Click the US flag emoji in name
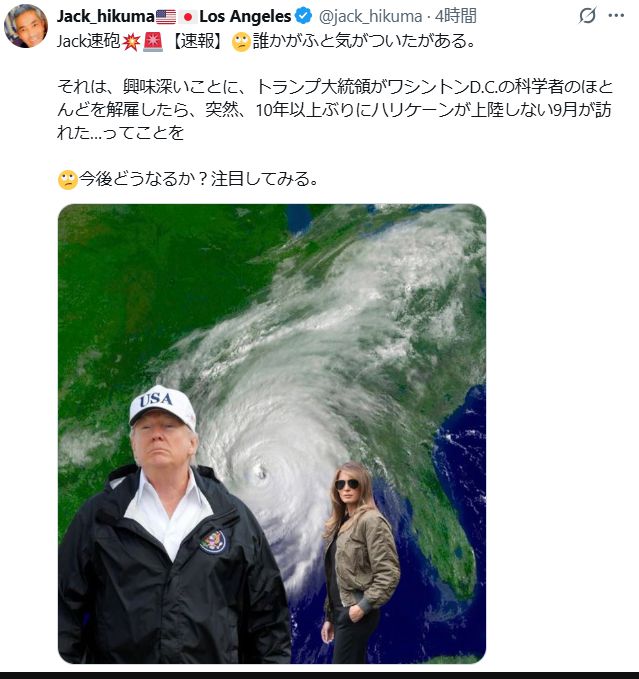 point(166,17)
